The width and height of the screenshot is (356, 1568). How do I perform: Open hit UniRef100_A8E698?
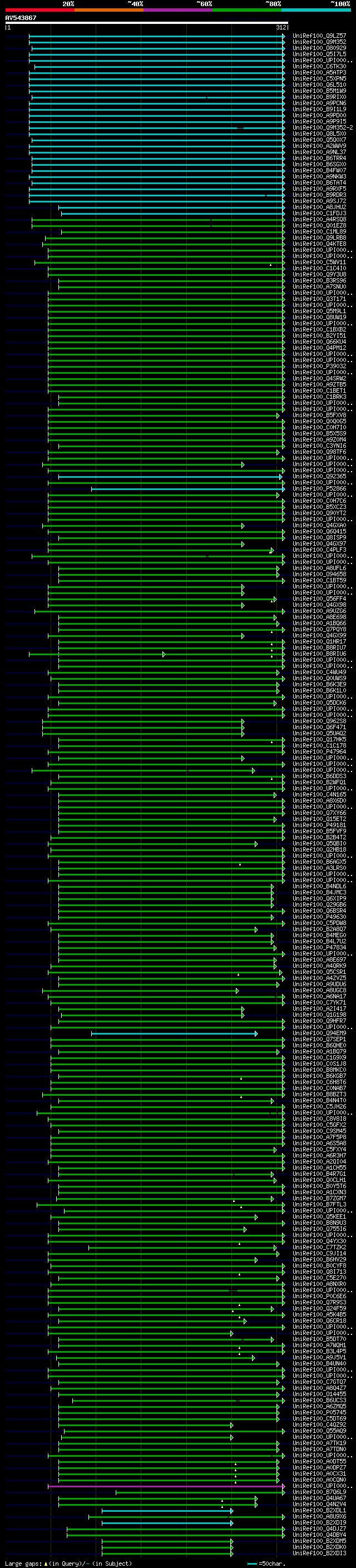[319, 617]
